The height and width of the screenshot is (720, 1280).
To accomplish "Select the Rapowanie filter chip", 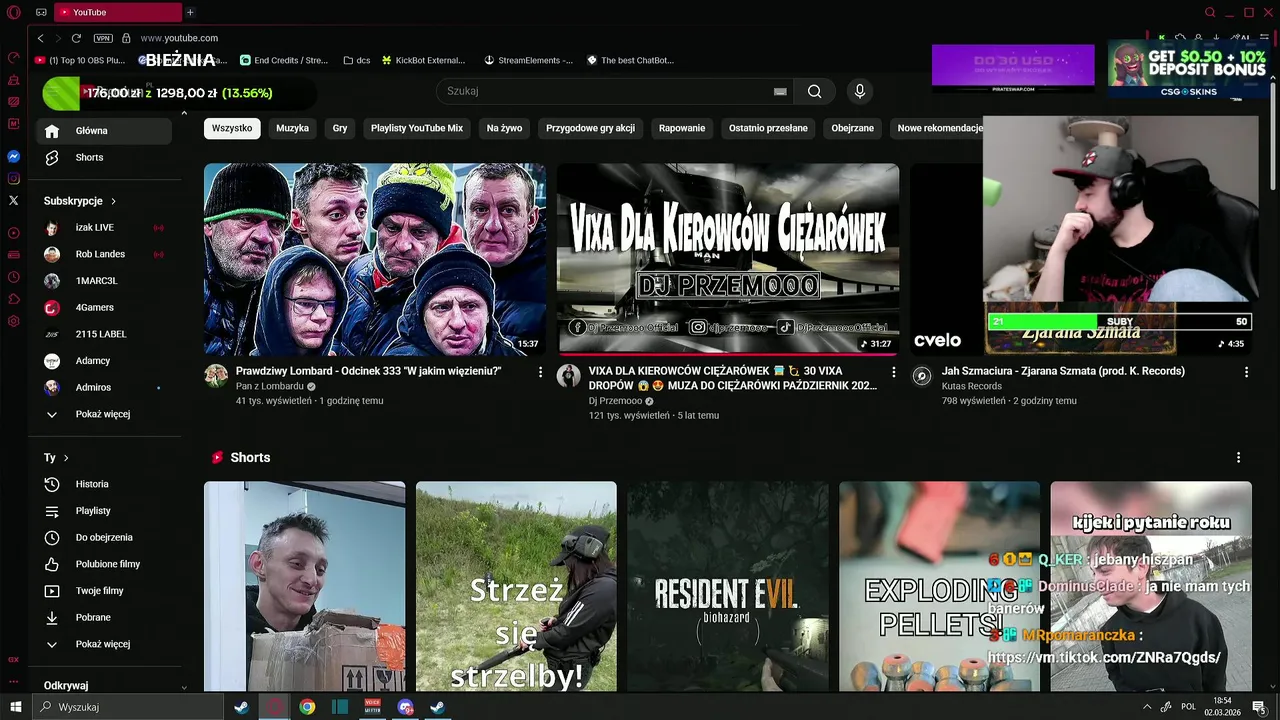I will click(682, 128).
